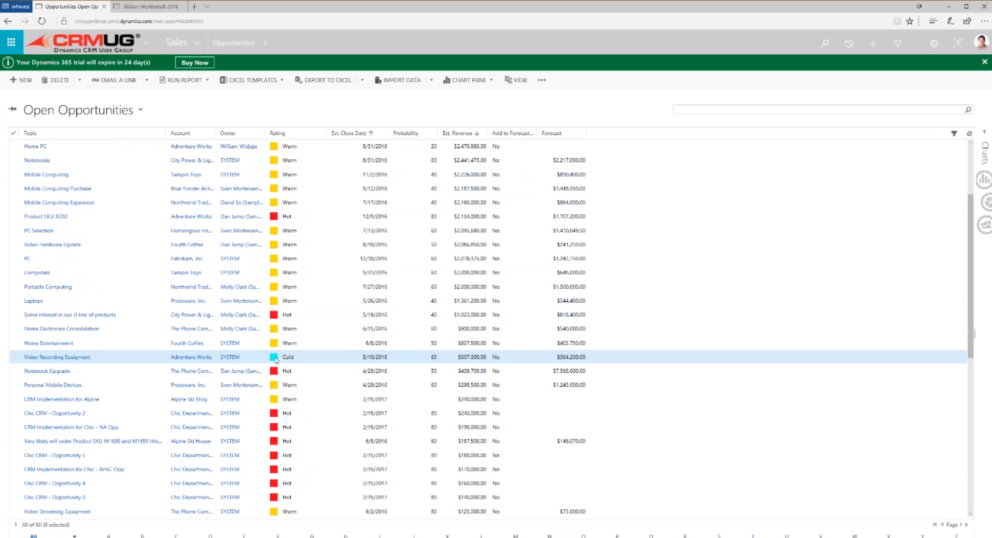Click red Hot swatch for Notebook Upgrade

(274, 371)
